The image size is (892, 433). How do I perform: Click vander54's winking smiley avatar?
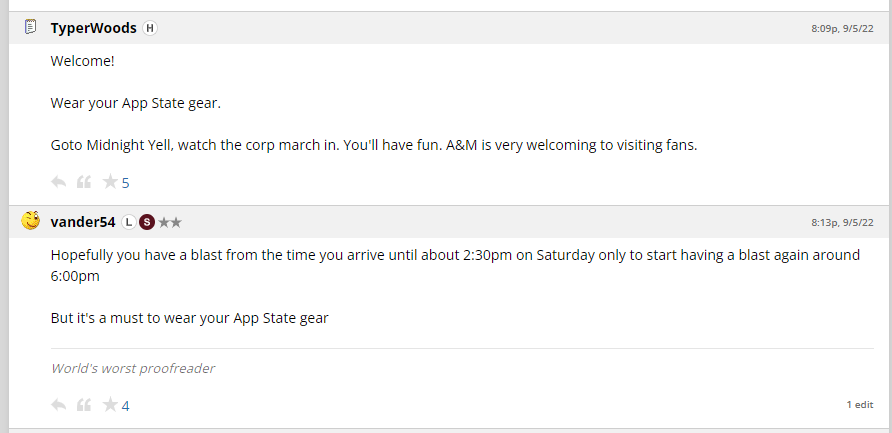click(x=31, y=221)
